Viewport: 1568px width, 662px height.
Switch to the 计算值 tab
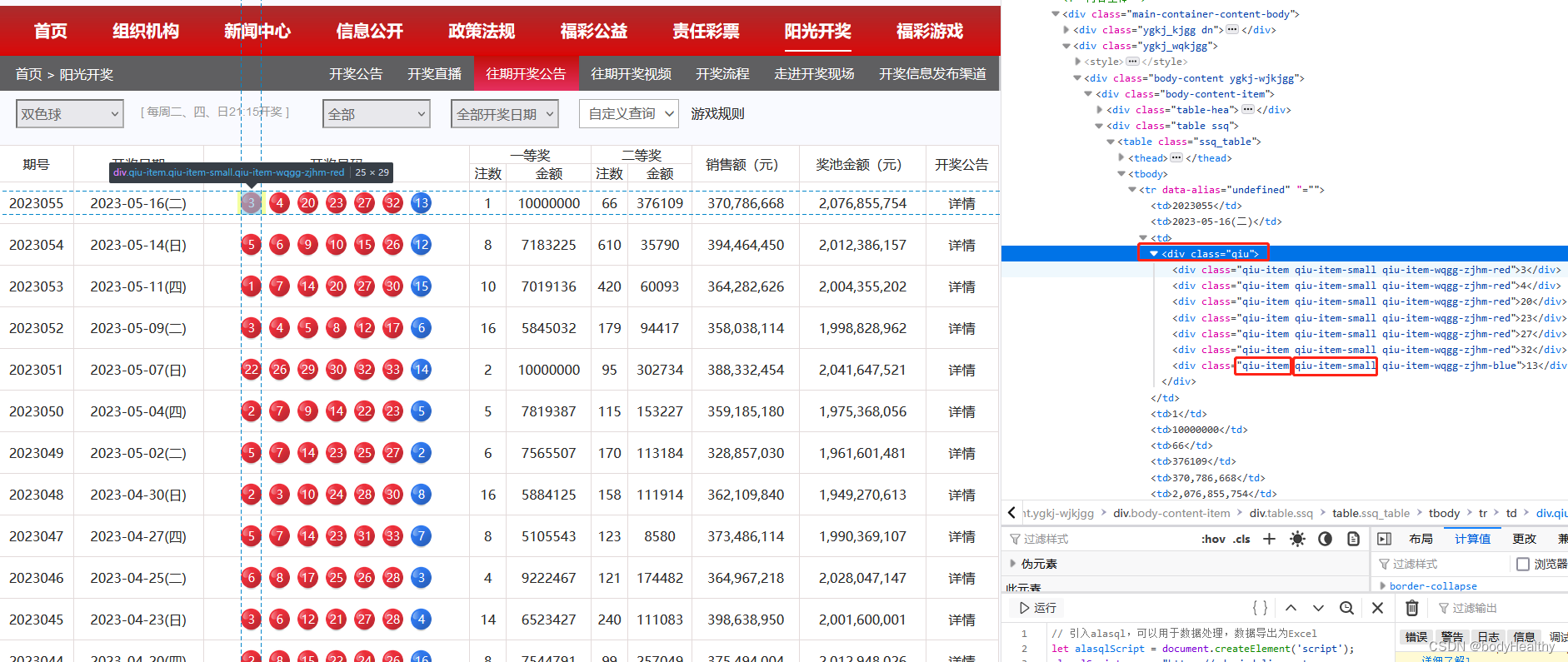(1472, 539)
